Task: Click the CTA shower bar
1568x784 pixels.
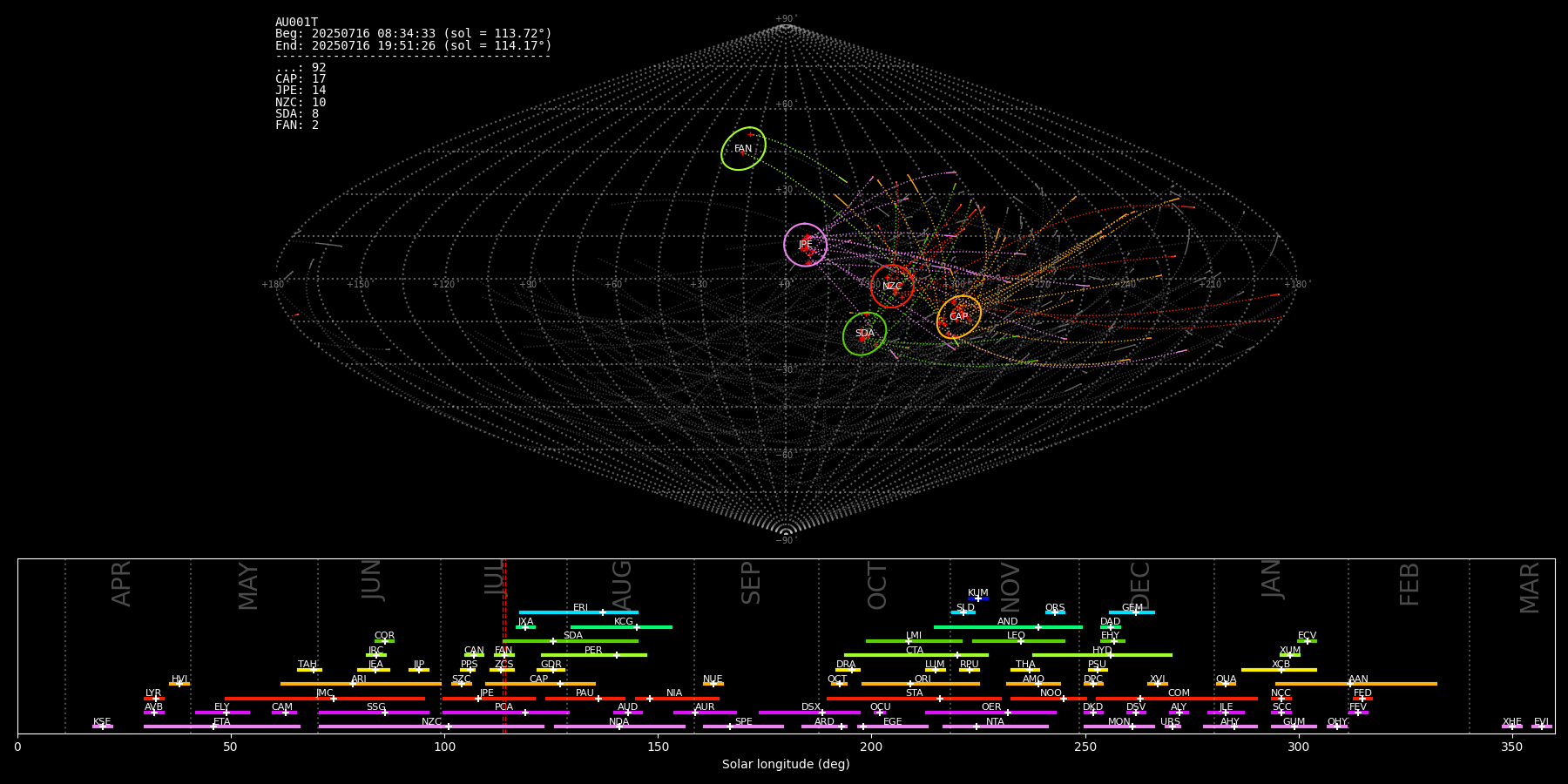Action: [x=916, y=655]
